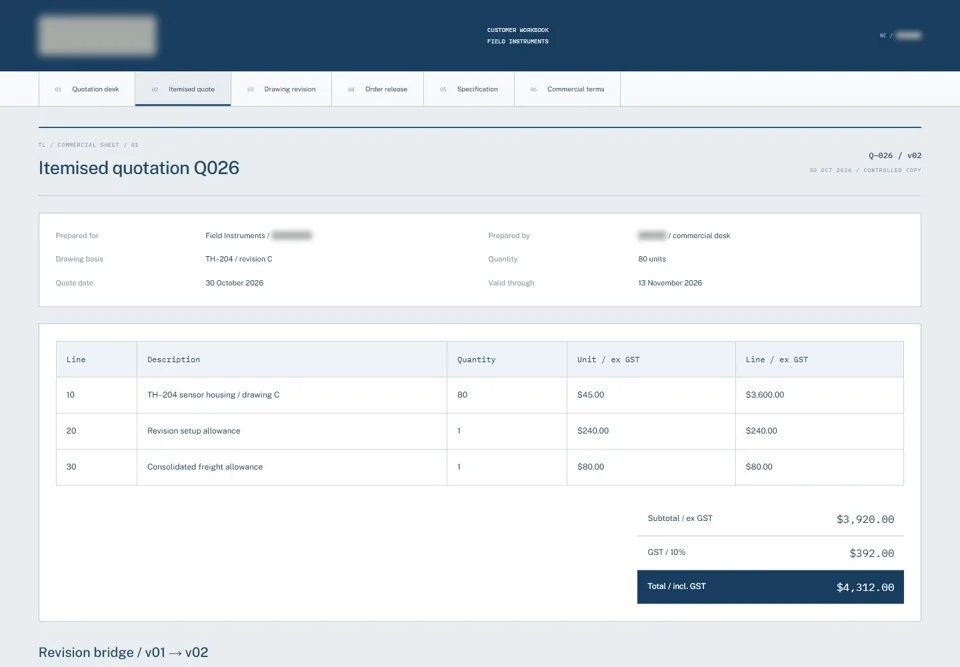Select the 'Revision setup allowance' row description

click(x=193, y=431)
